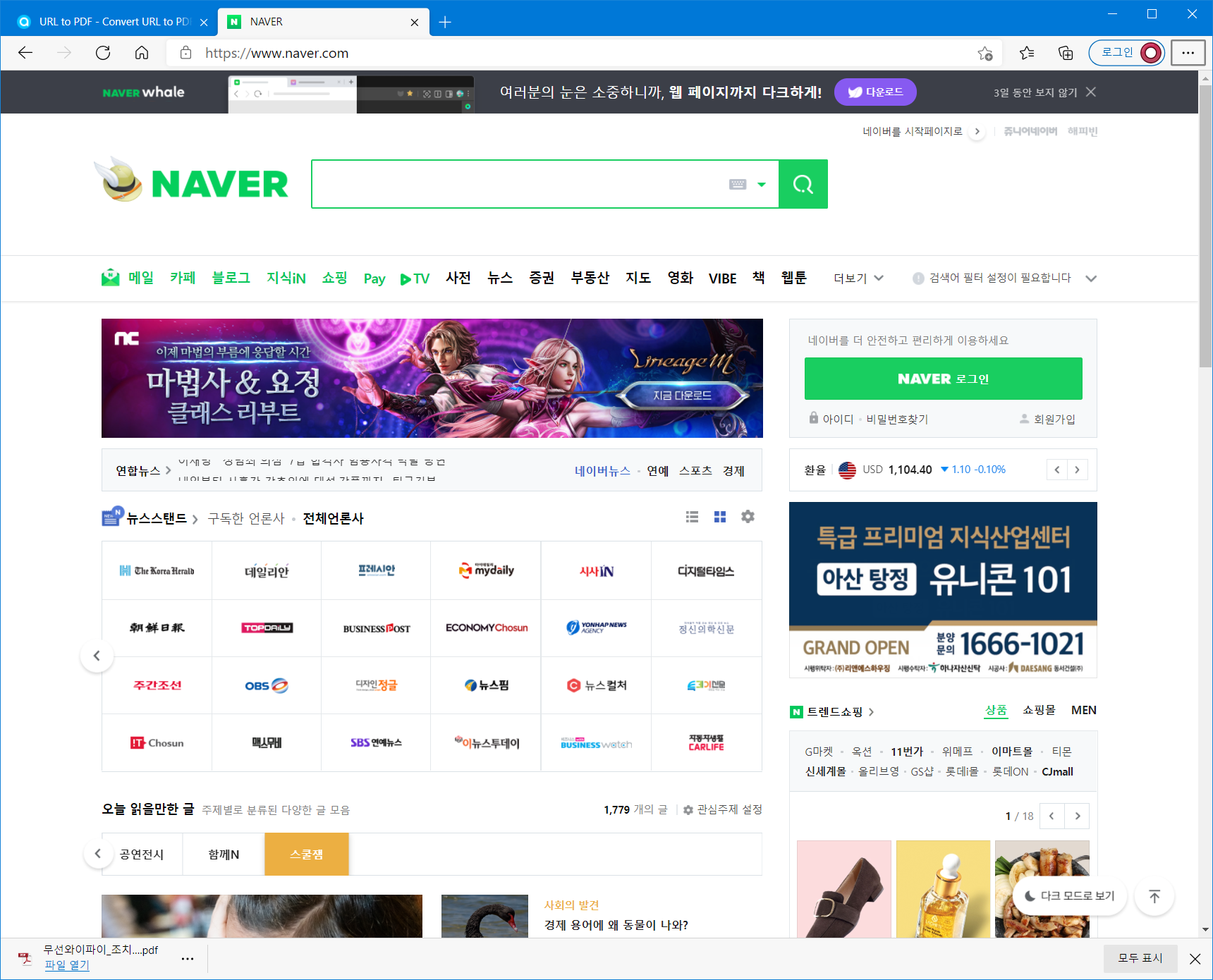Viewport: 1213px width, 980px height.
Task: Open newsstand settings gear
Action: 748,517
